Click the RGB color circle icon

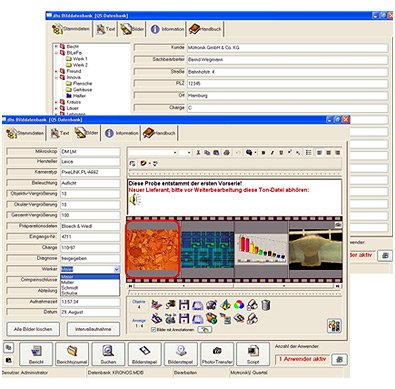tap(239, 305)
